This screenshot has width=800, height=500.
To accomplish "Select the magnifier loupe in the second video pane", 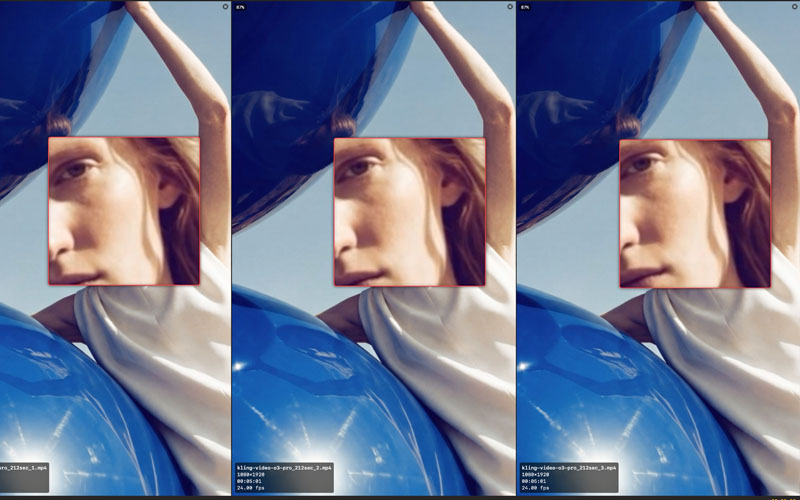I will (x=410, y=212).
